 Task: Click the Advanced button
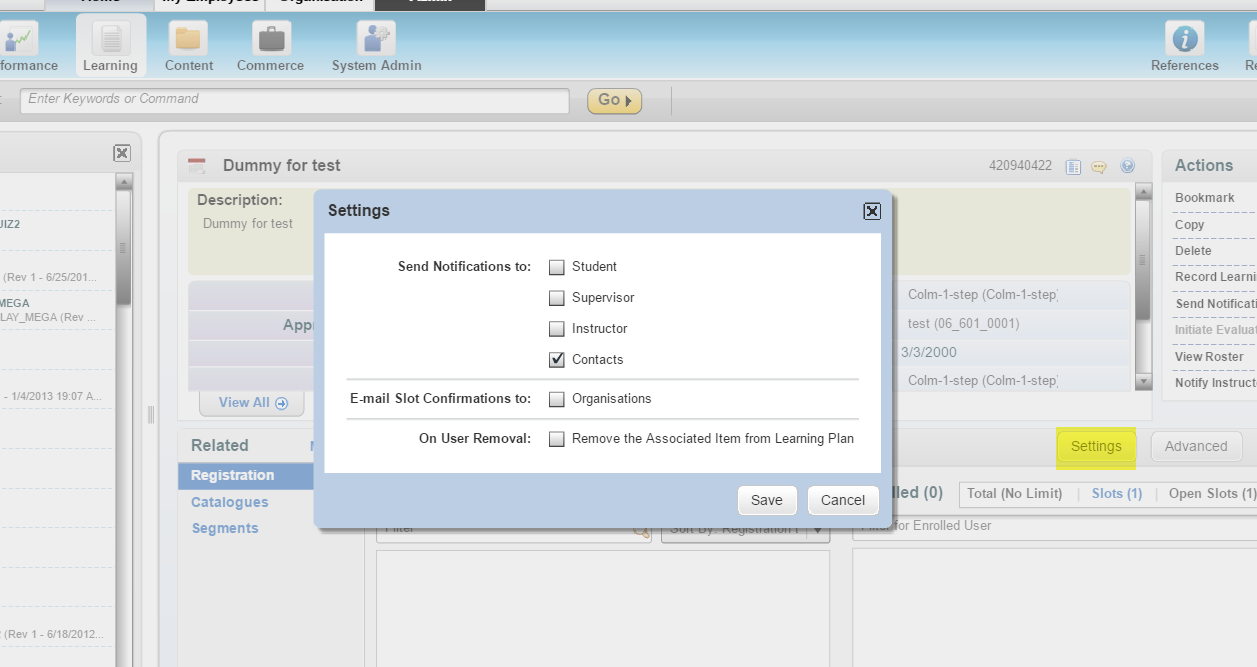(x=1196, y=447)
